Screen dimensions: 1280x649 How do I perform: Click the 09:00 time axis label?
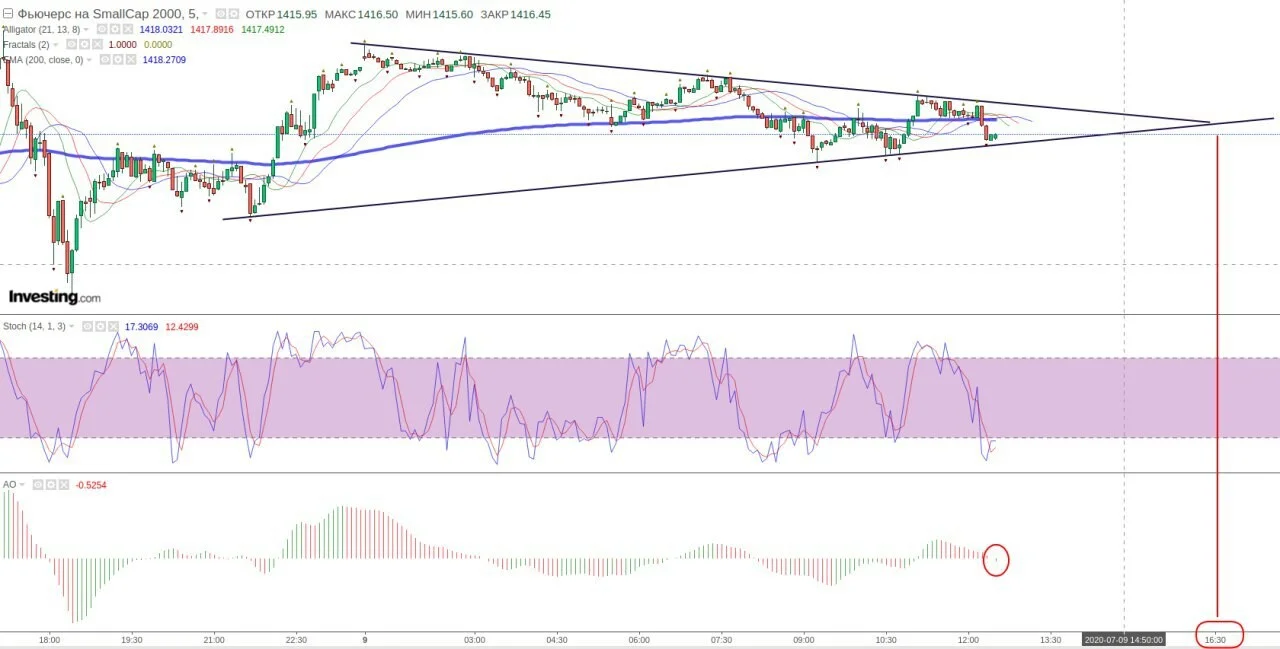click(803, 639)
